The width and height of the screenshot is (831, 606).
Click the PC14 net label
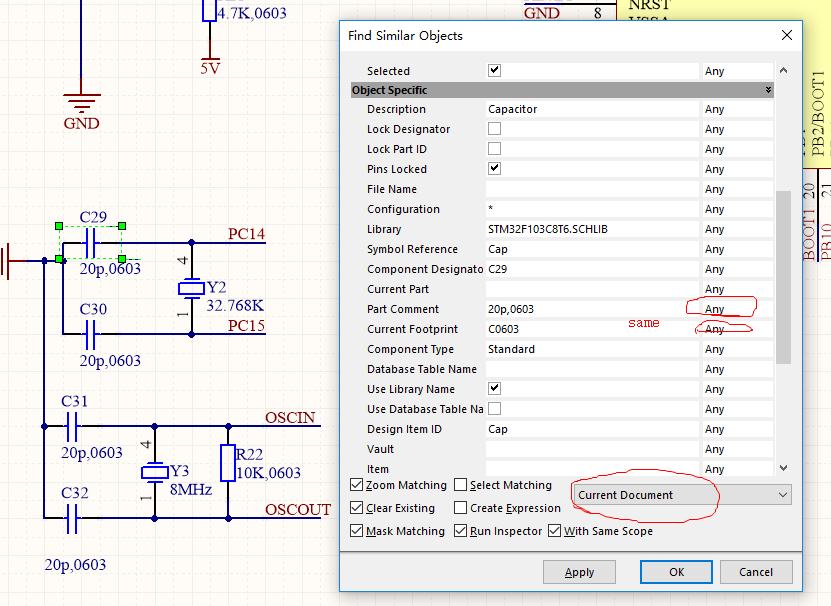246,234
